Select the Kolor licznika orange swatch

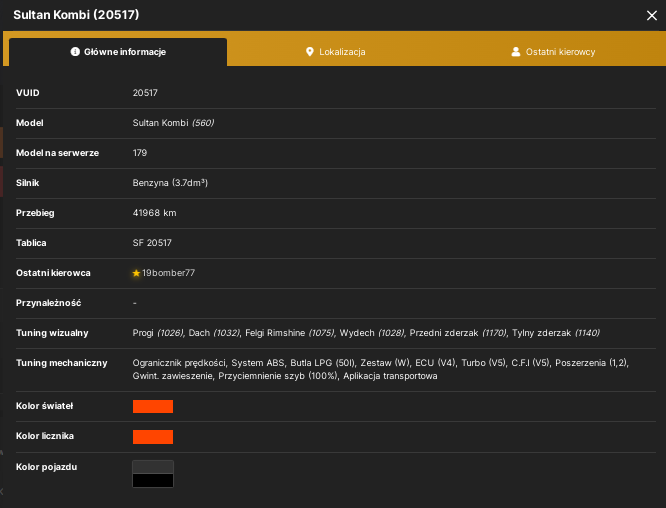[x=153, y=437]
